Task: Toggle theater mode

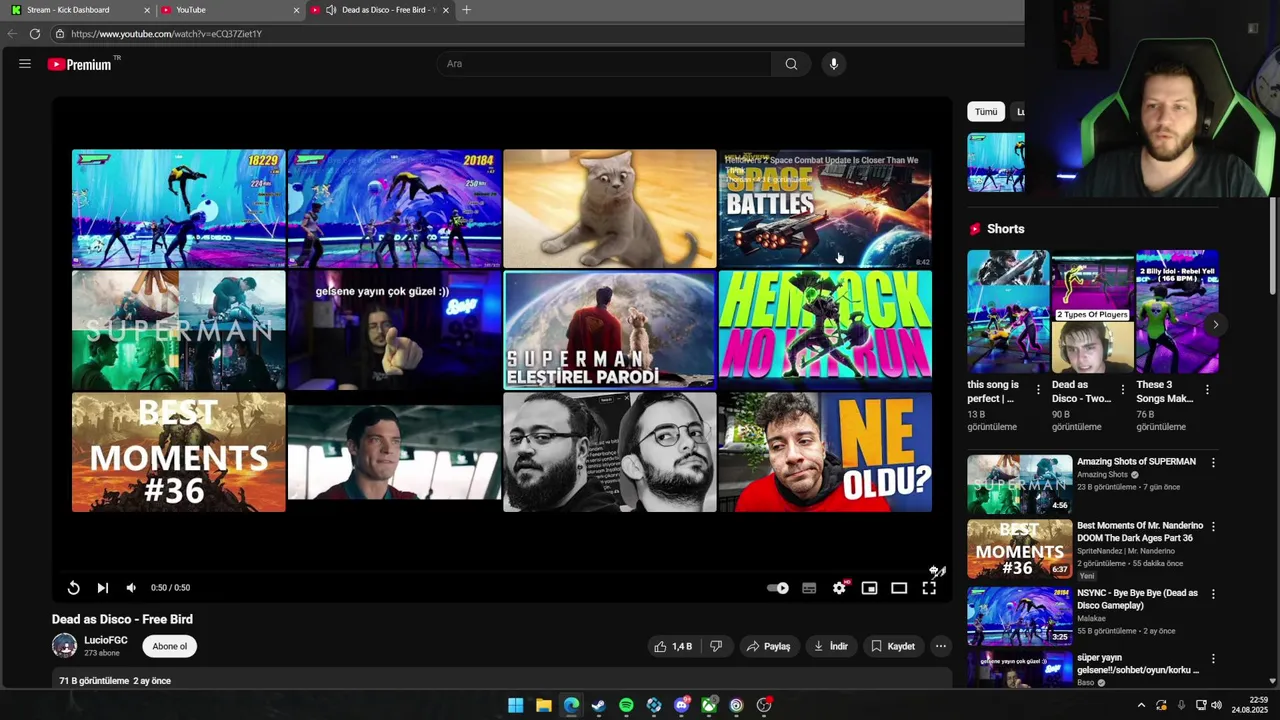Action: point(899,588)
